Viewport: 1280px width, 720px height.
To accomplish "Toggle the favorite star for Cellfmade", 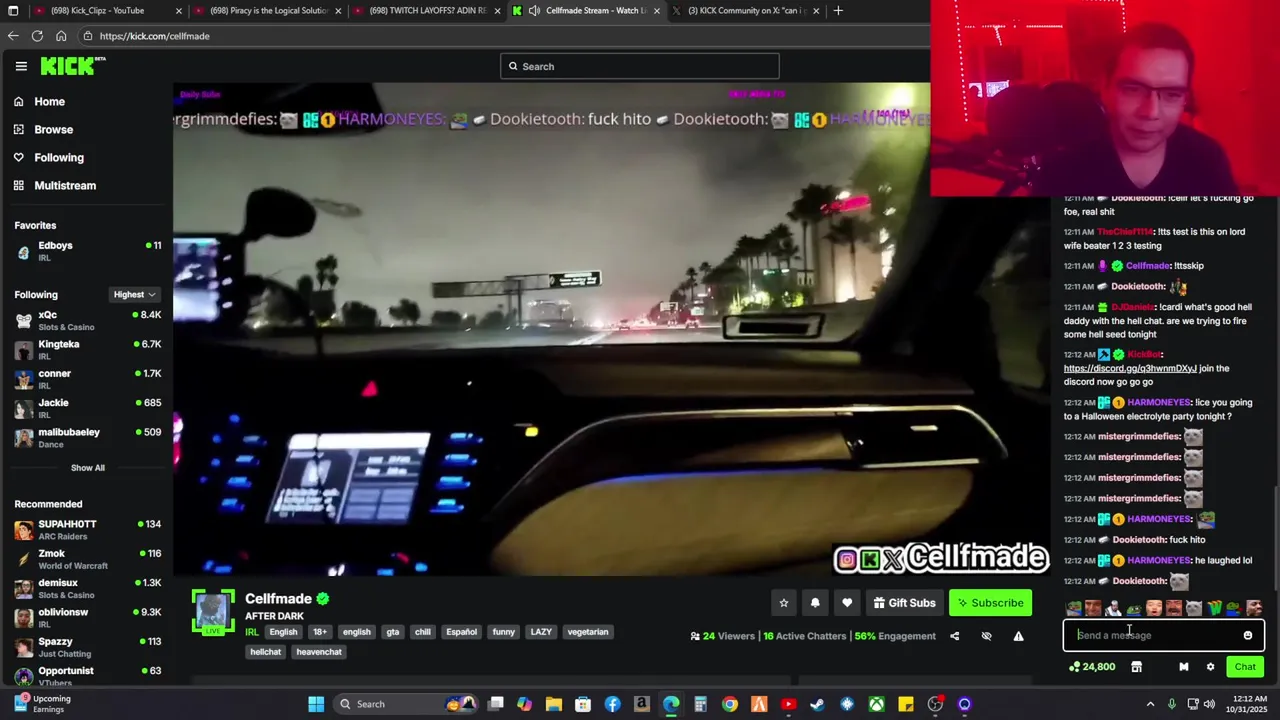I will point(783,603).
